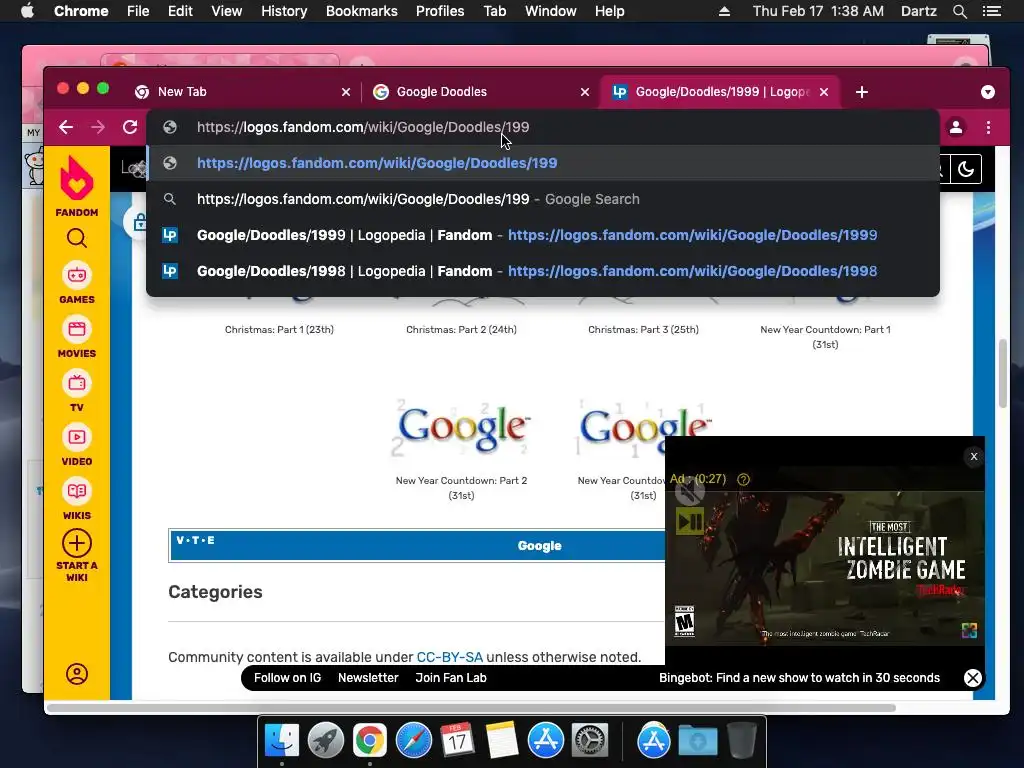
Task: Click Follow on IG link
Action: [287, 678]
